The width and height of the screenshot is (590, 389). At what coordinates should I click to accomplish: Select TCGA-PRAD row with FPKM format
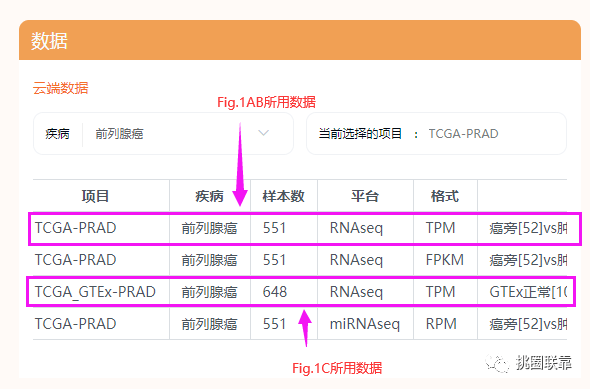300,260
